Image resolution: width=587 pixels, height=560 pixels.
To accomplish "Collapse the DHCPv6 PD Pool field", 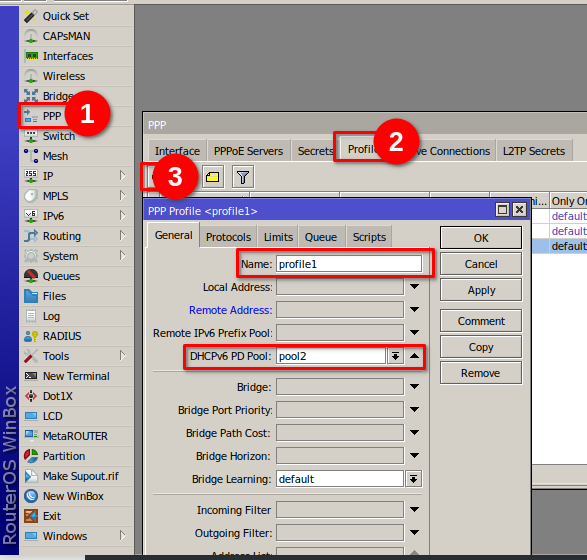I will pos(414,356).
